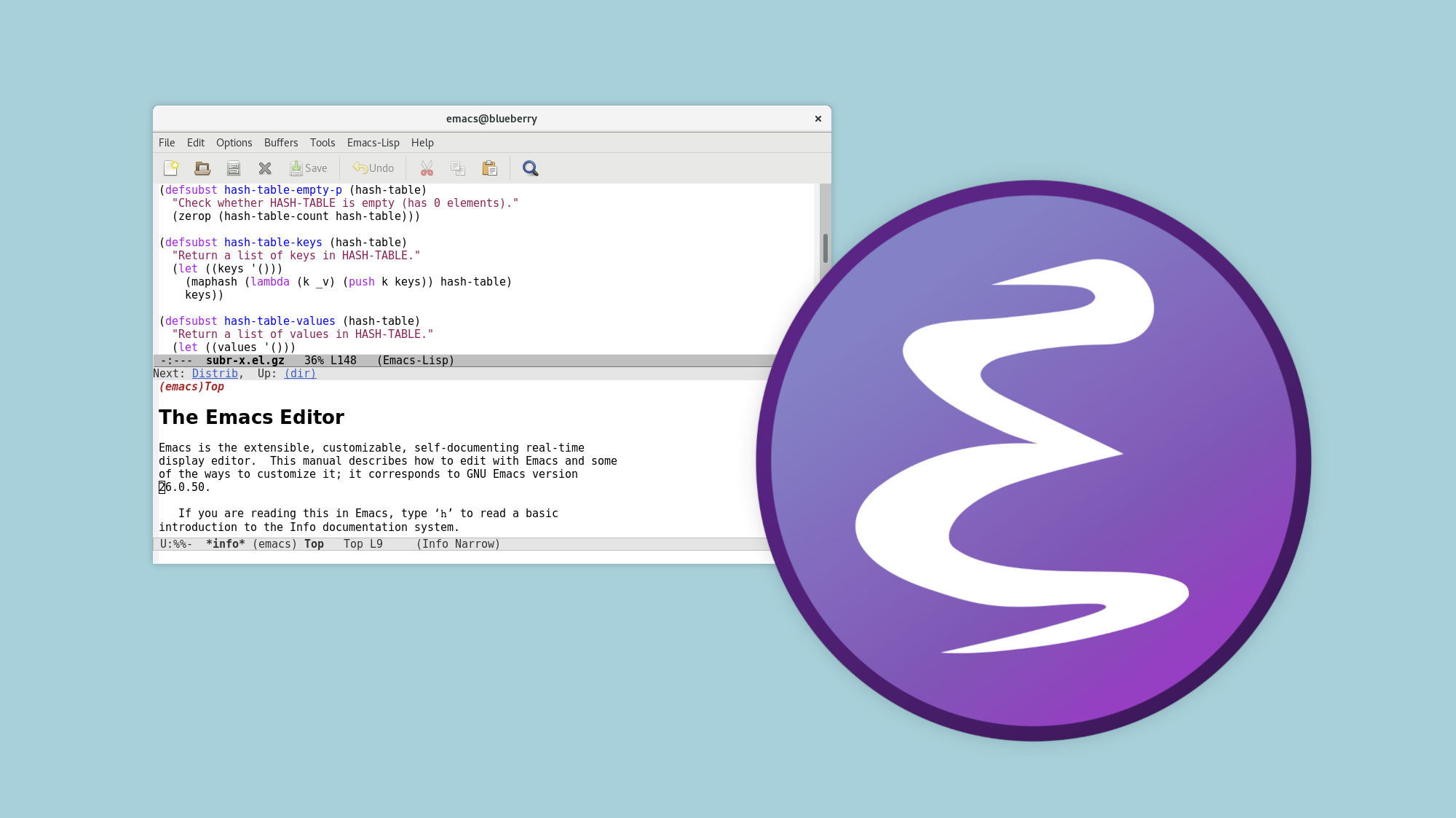Viewport: 1456px width, 818px height.
Task: Open the Buffers menu
Action: (281, 143)
